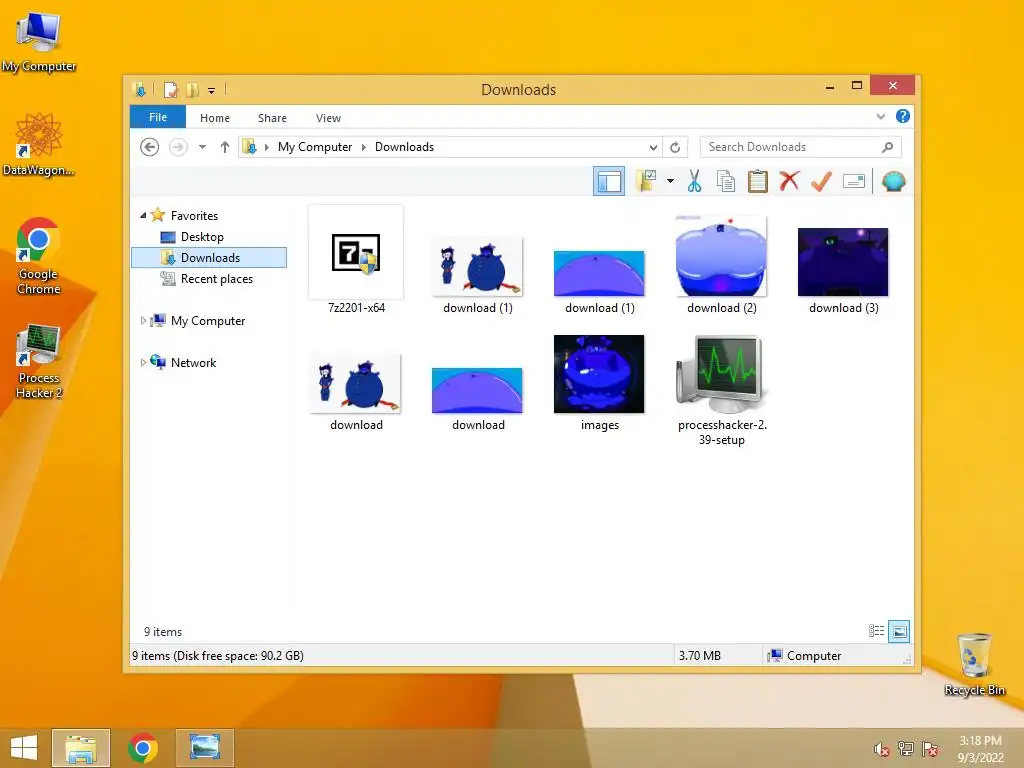Image resolution: width=1024 pixels, height=768 pixels.
Task: Click the Cut scissors icon
Action: click(694, 181)
